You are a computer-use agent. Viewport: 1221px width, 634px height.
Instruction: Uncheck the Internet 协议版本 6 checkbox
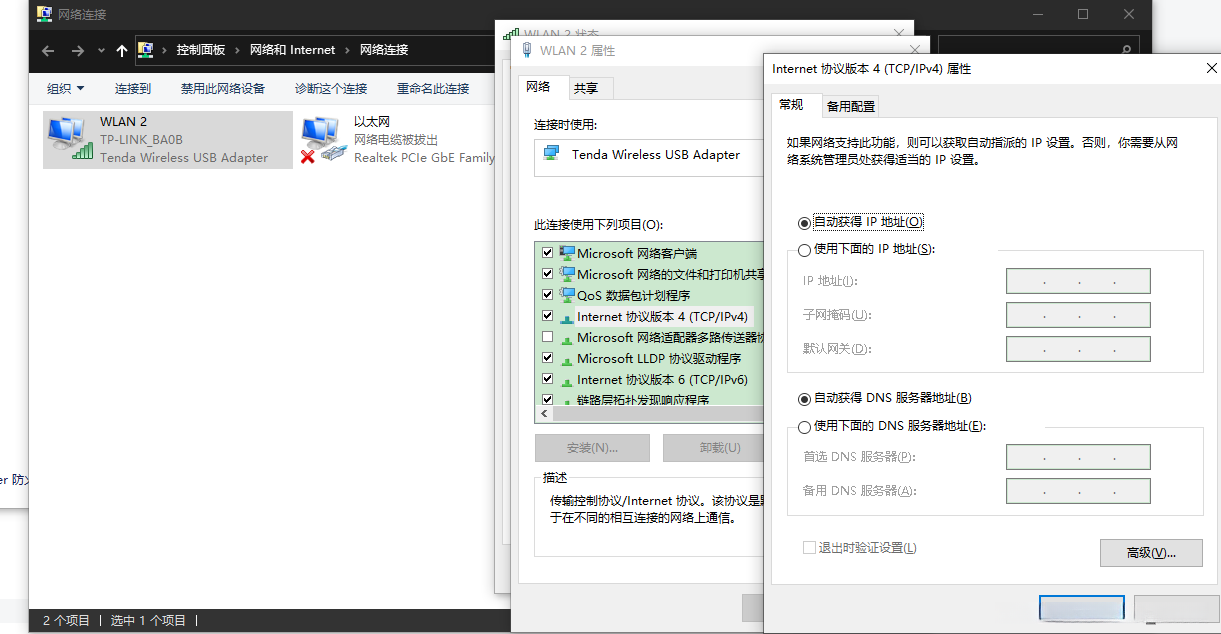pos(547,379)
